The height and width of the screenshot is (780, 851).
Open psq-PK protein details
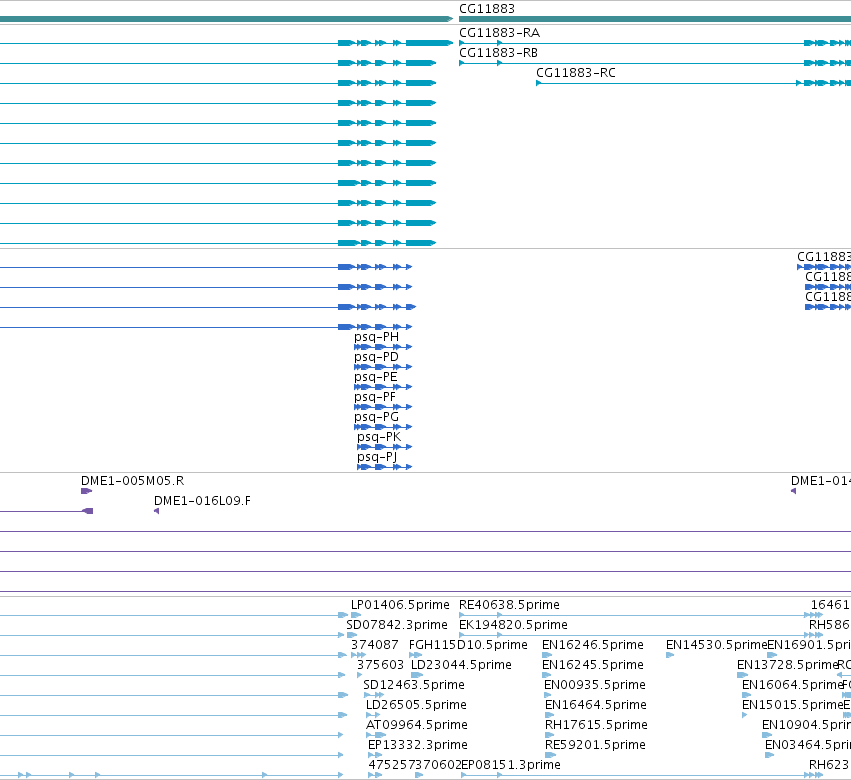point(379,437)
